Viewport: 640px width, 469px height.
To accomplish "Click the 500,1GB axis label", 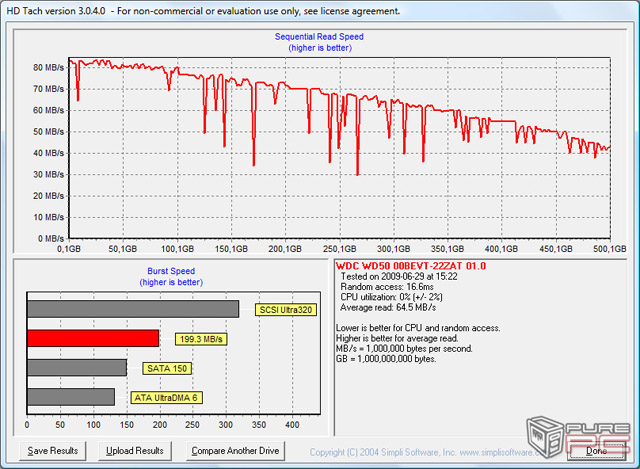I will (610, 249).
